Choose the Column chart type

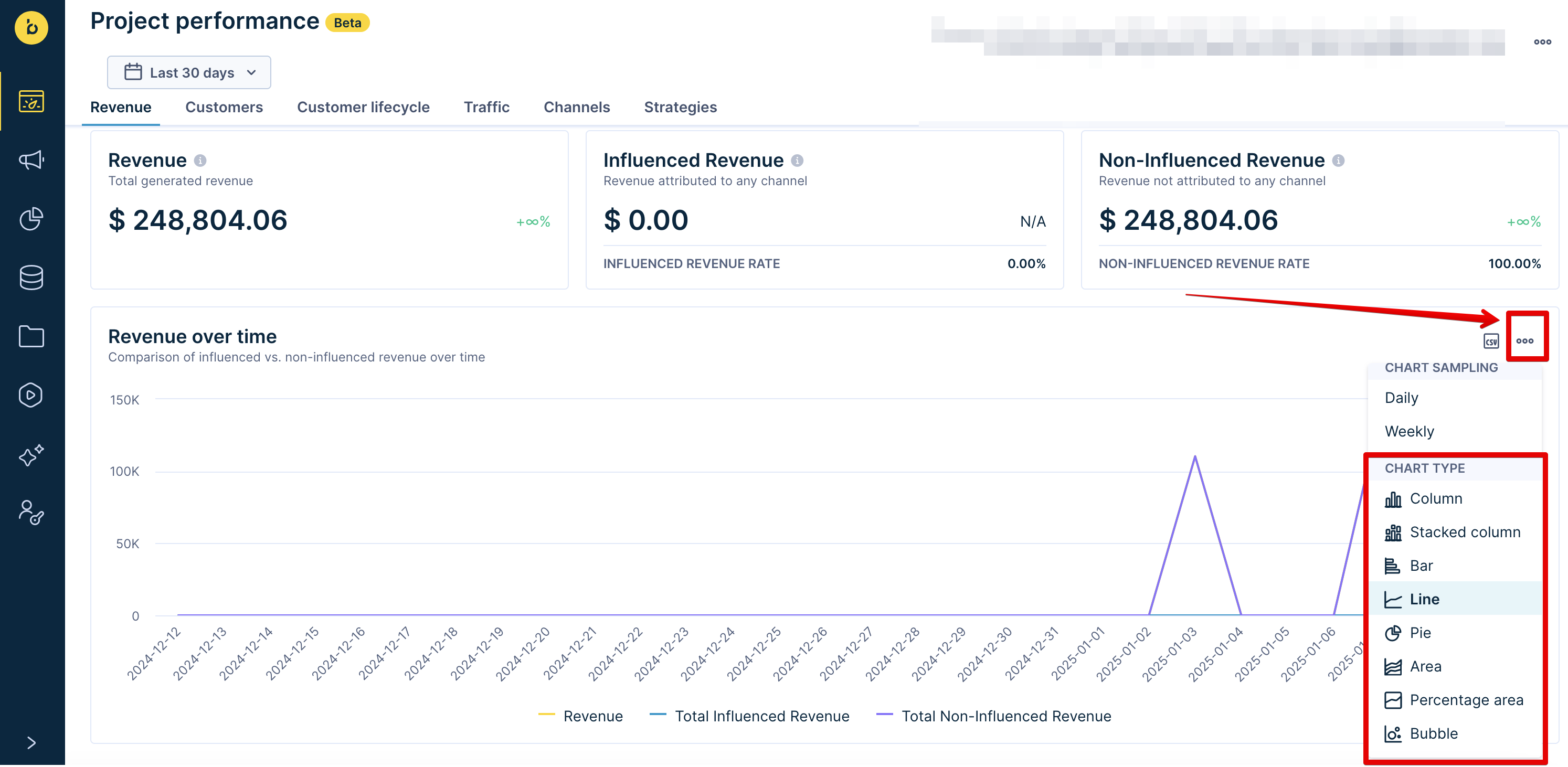(x=1454, y=499)
